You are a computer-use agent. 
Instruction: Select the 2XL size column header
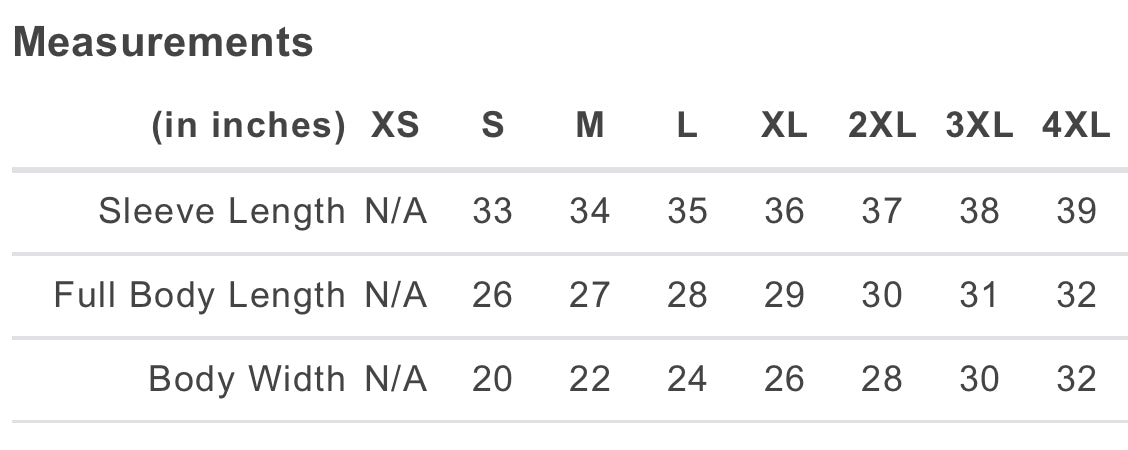point(881,126)
